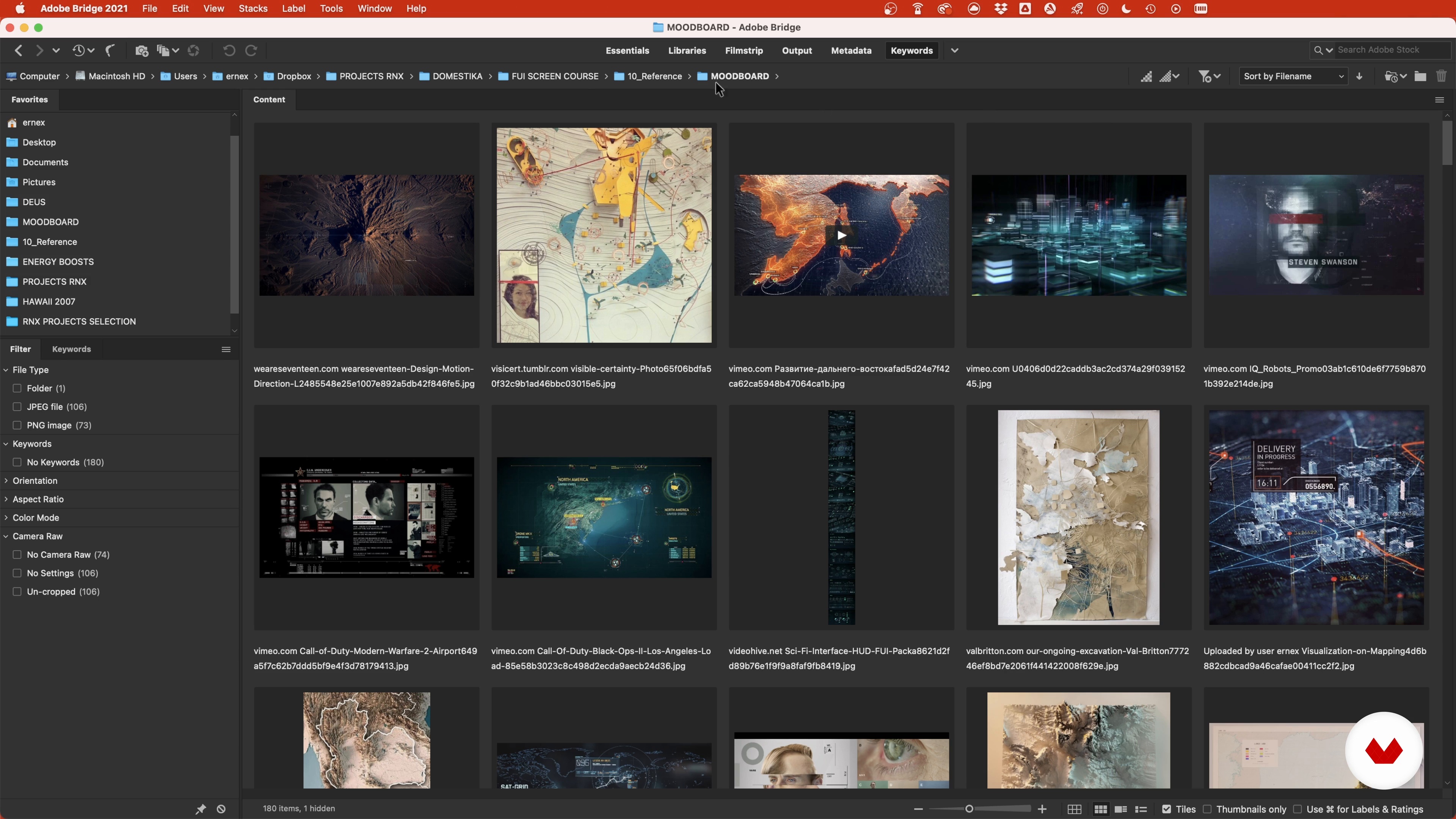Open ENERGY BOOSTS favorite folder
The height and width of the screenshot is (819, 1456).
pos(58,262)
